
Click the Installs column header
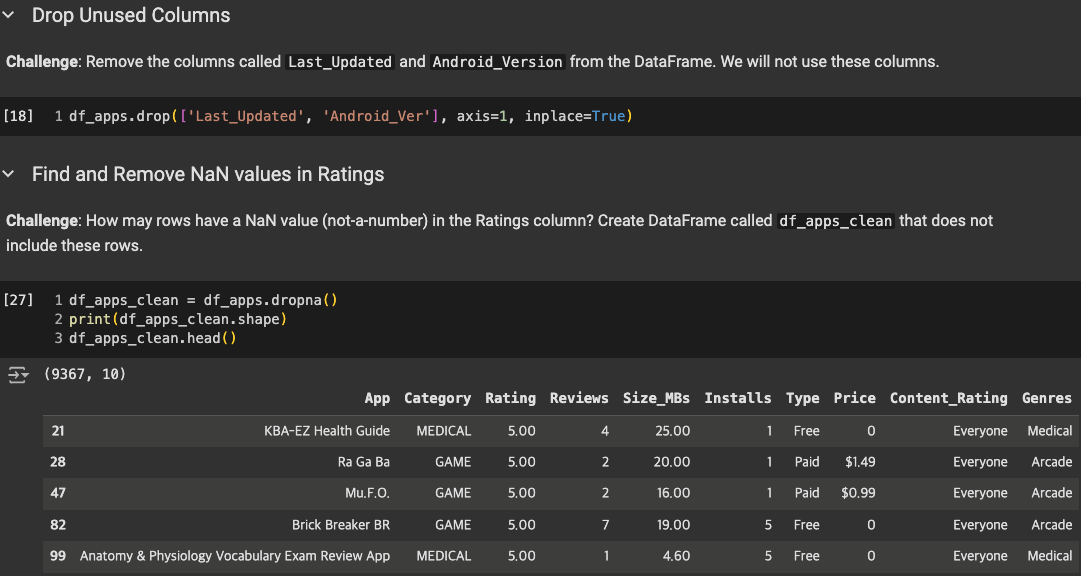(737, 398)
